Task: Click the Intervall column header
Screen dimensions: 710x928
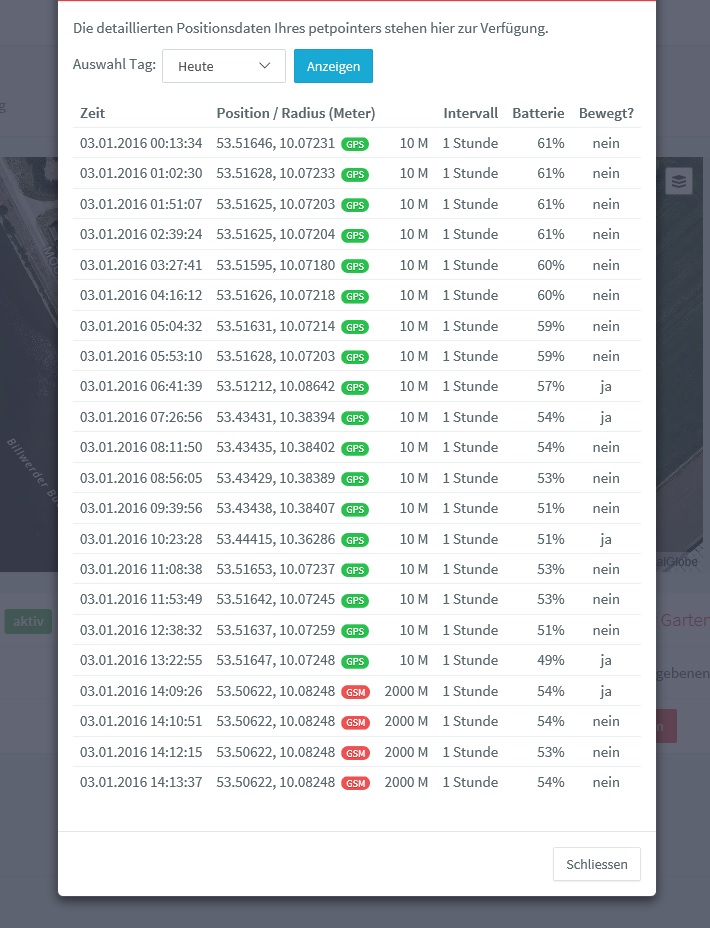Action: click(x=470, y=113)
